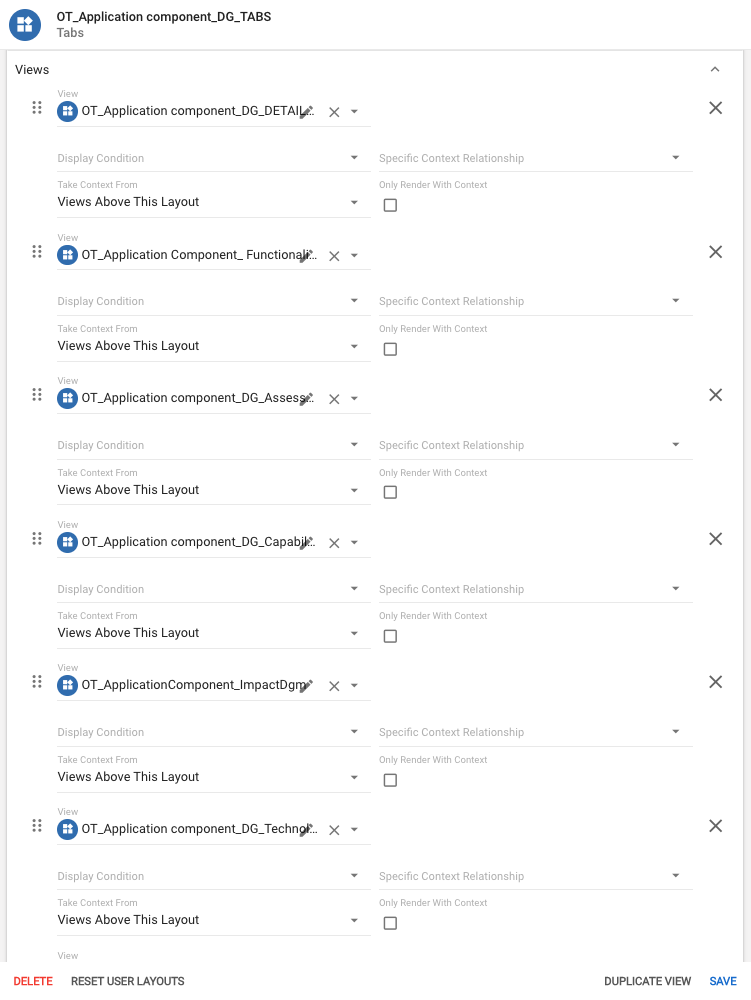Viewport: 751px width, 1000px height.
Task: Clear the DG_Technol view selection
Action: (334, 830)
